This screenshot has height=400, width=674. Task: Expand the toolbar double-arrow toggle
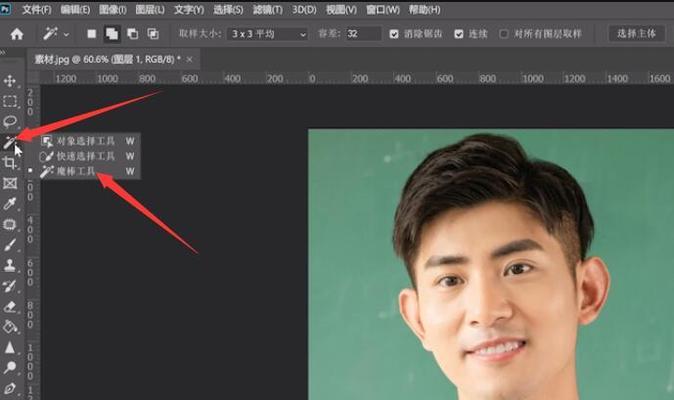[3, 52]
